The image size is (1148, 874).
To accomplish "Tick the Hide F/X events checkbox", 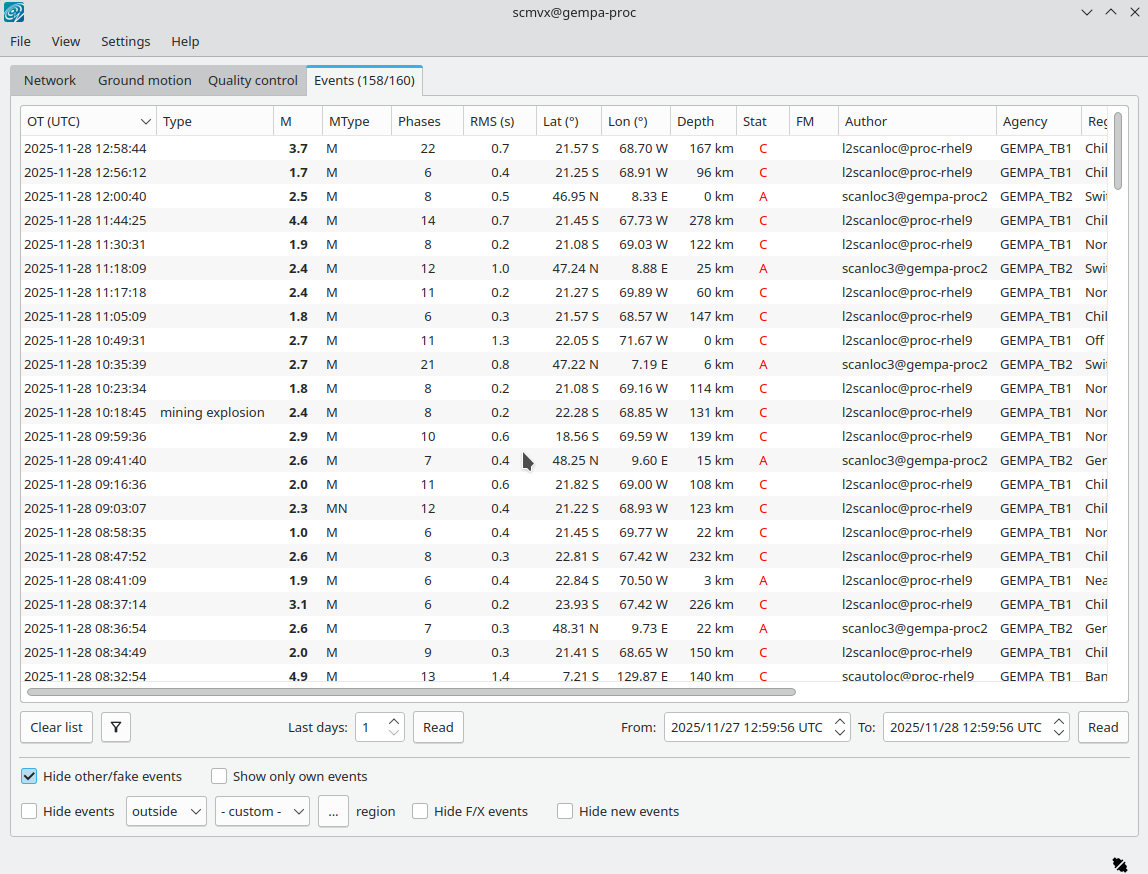I will [x=421, y=811].
